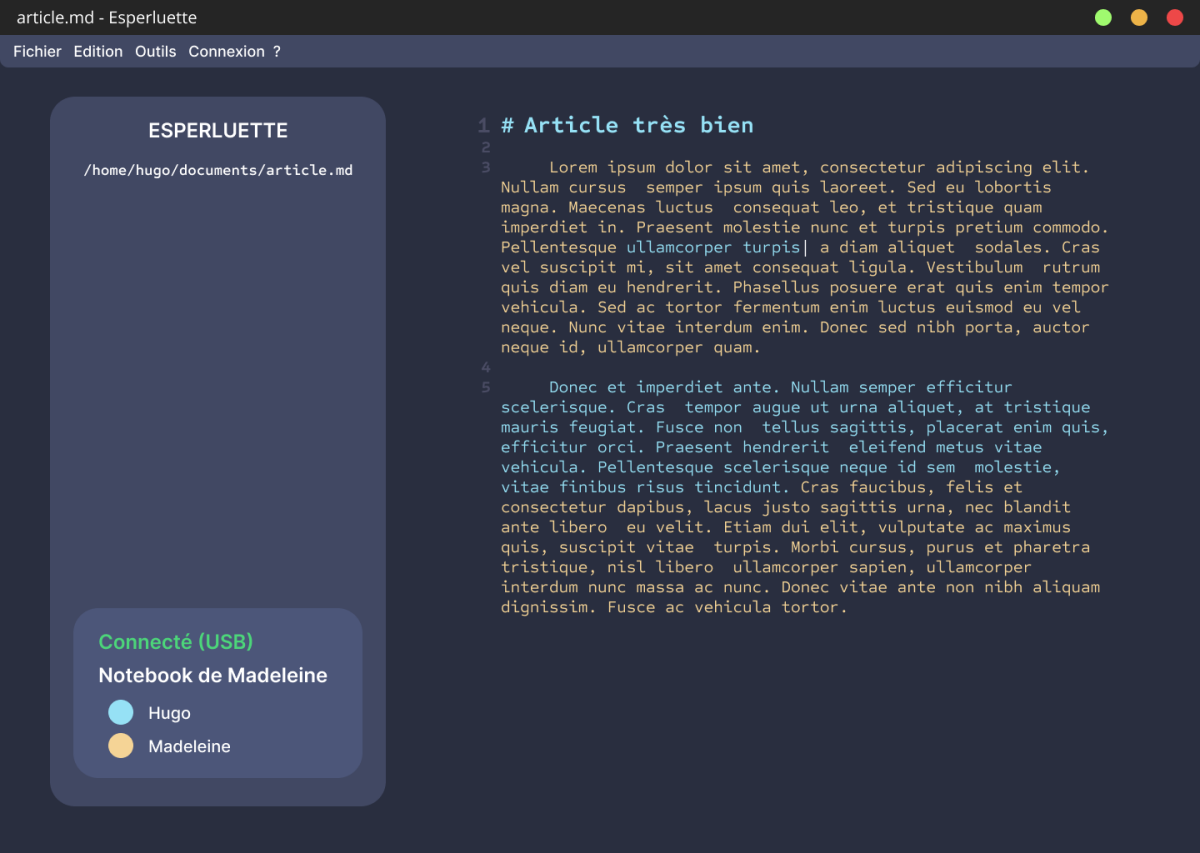Open the Edition menu
The width and height of the screenshot is (1200, 853).
98,51
